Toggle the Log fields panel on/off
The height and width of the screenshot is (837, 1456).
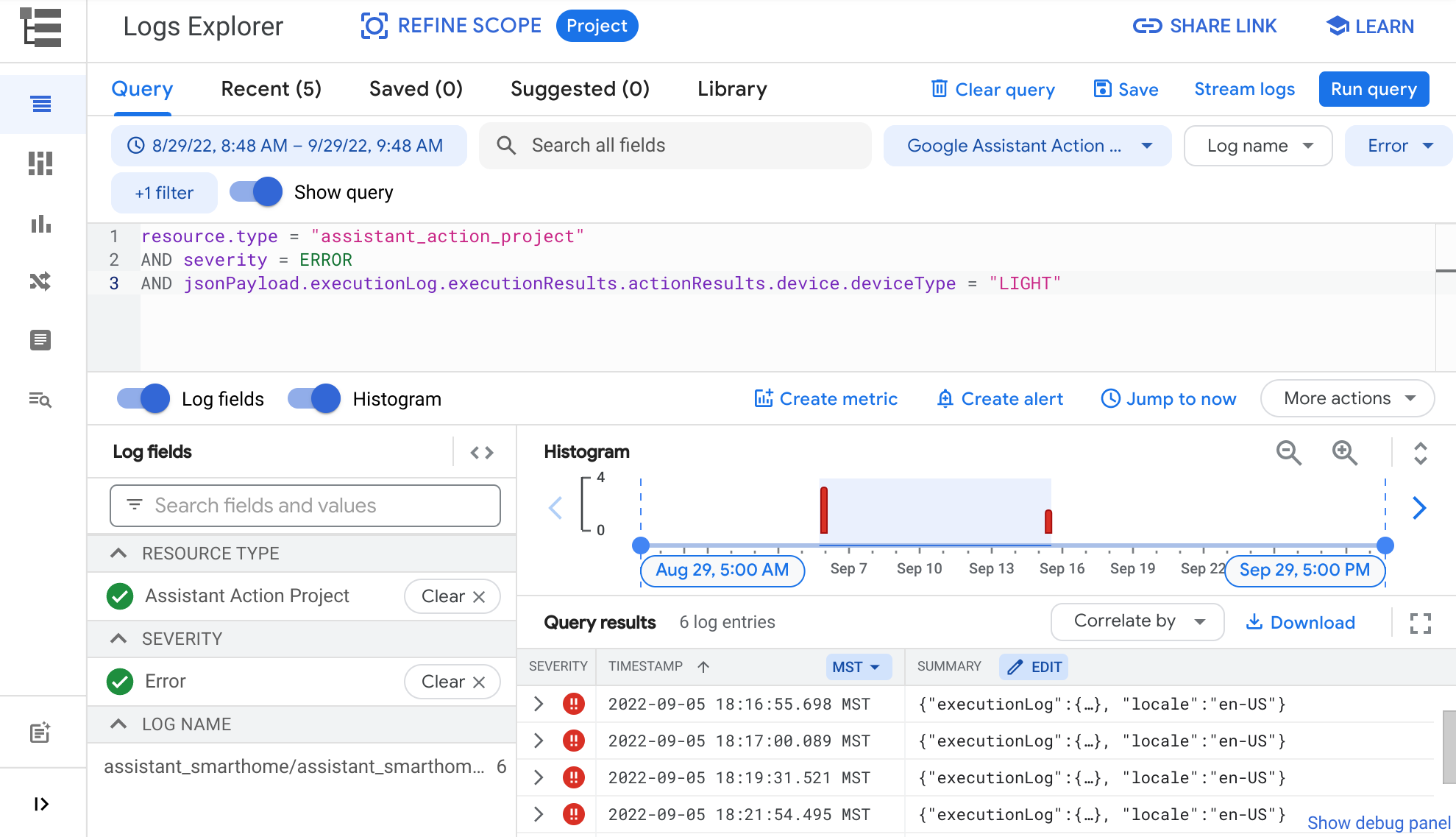point(143,399)
